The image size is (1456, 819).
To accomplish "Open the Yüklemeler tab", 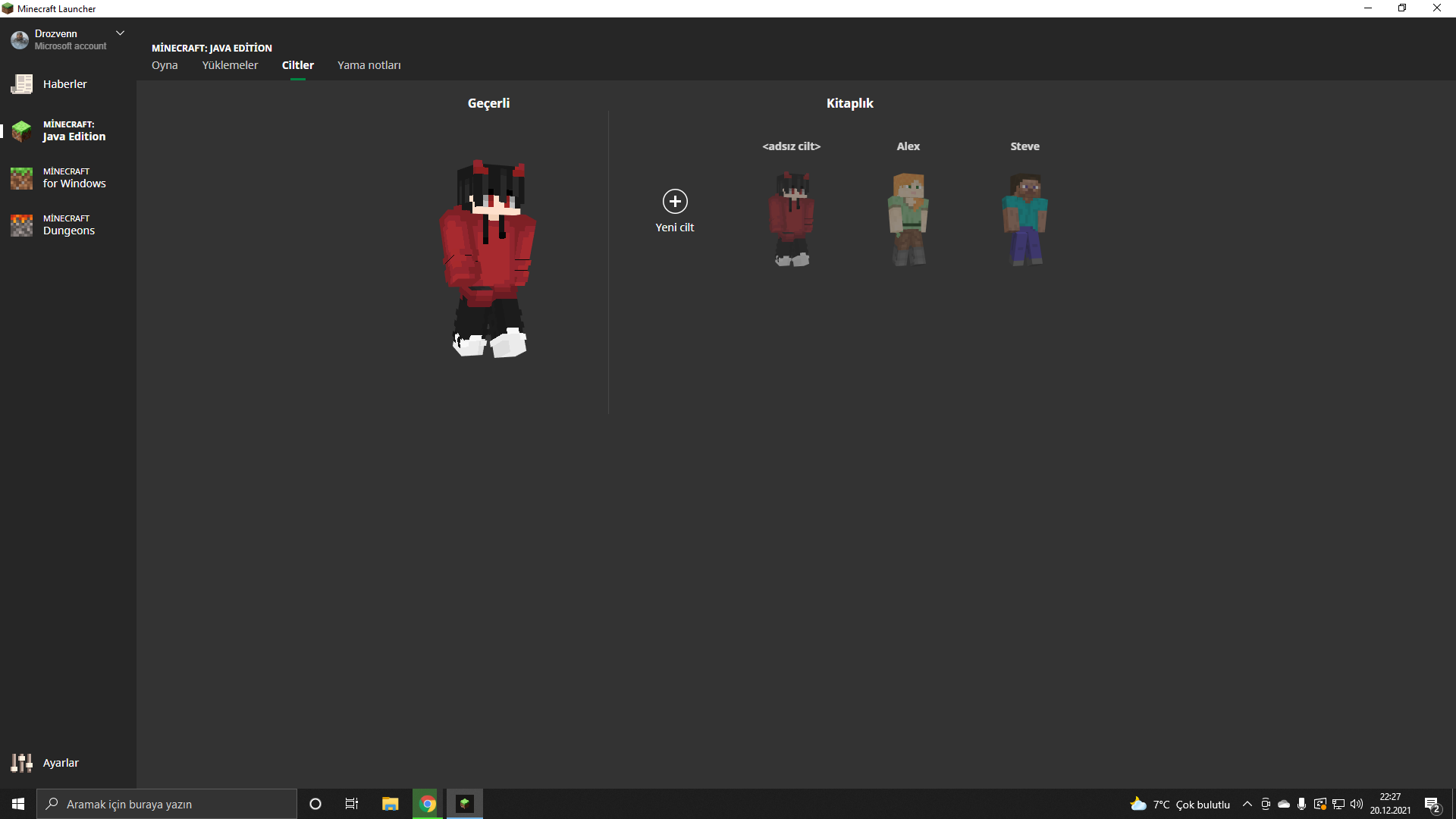I will tap(230, 65).
